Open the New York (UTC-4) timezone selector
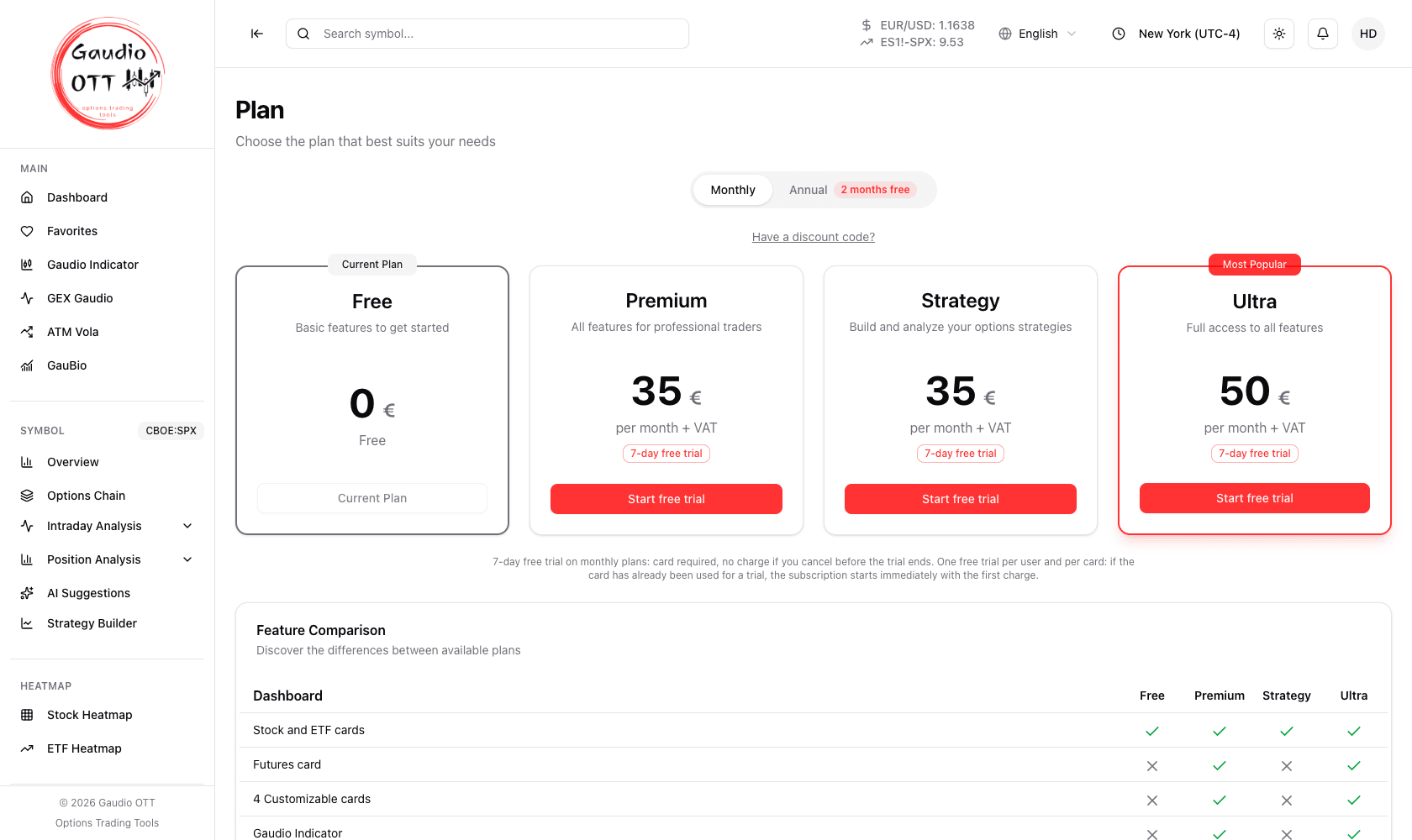The height and width of the screenshot is (840, 1412). pyautogui.click(x=1177, y=34)
